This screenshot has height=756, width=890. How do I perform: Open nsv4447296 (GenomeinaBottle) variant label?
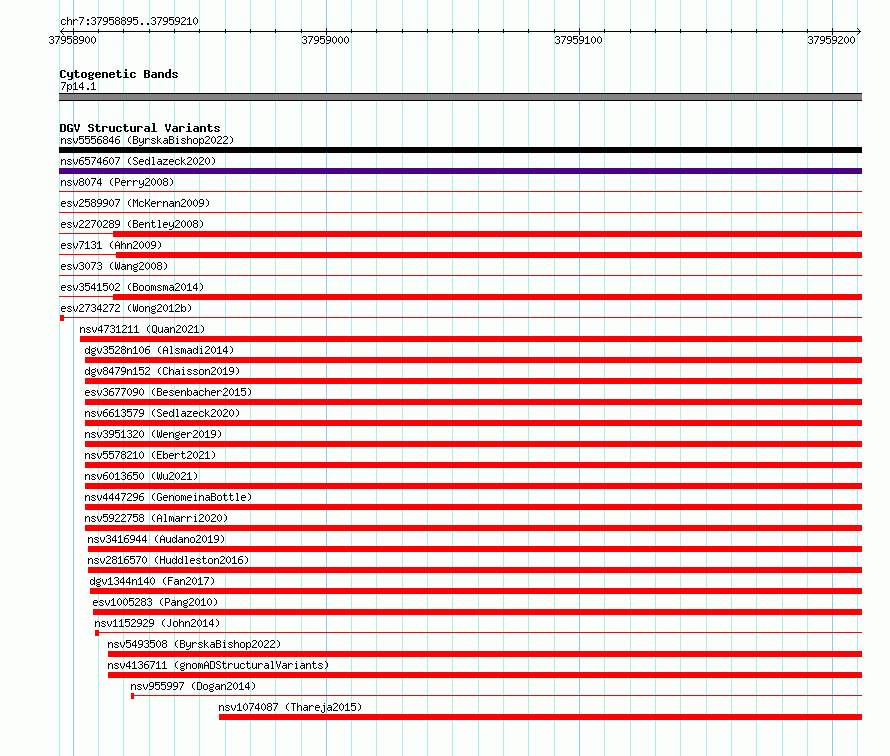[x=168, y=497]
